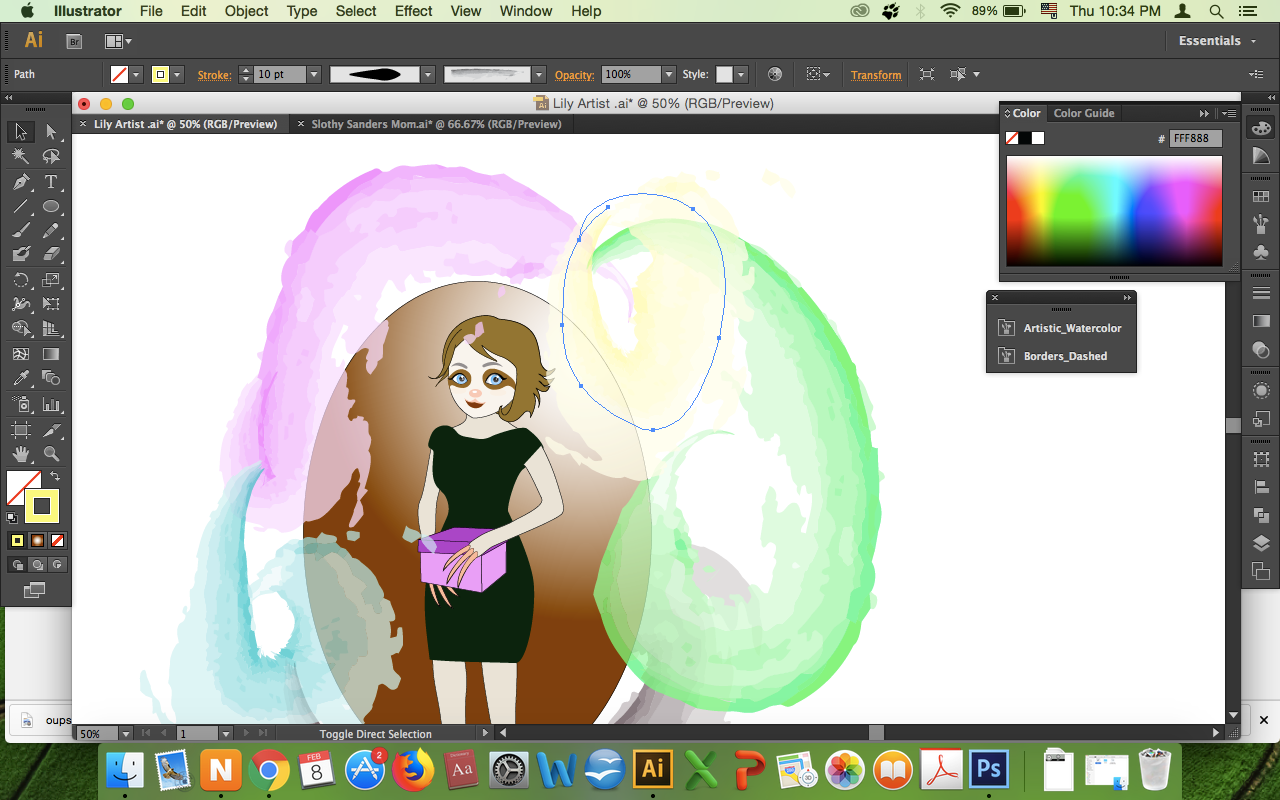Select the Paintbrush tool
Viewport: 1280px width, 800px height.
pos(20,231)
